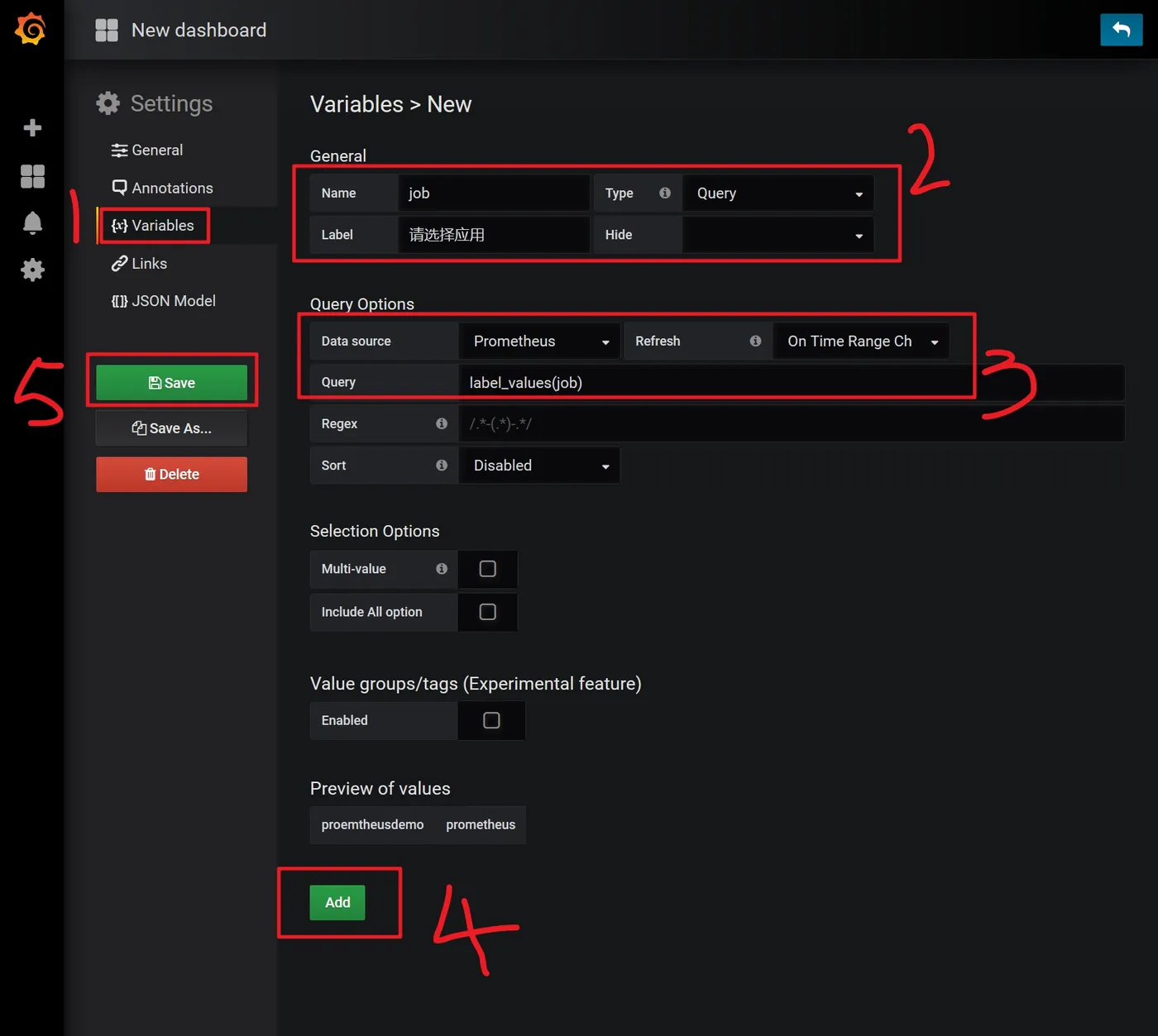
Task: Select Variables settings section
Action: tap(153, 226)
